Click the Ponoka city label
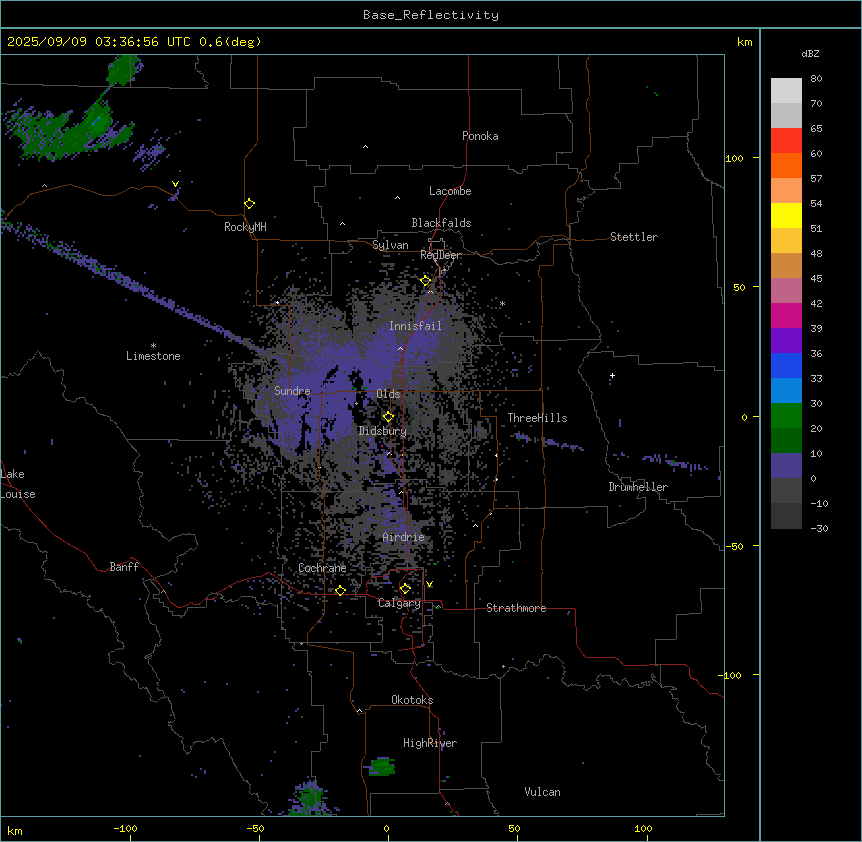This screenshot has width=862, height=842. coord(480,136)
